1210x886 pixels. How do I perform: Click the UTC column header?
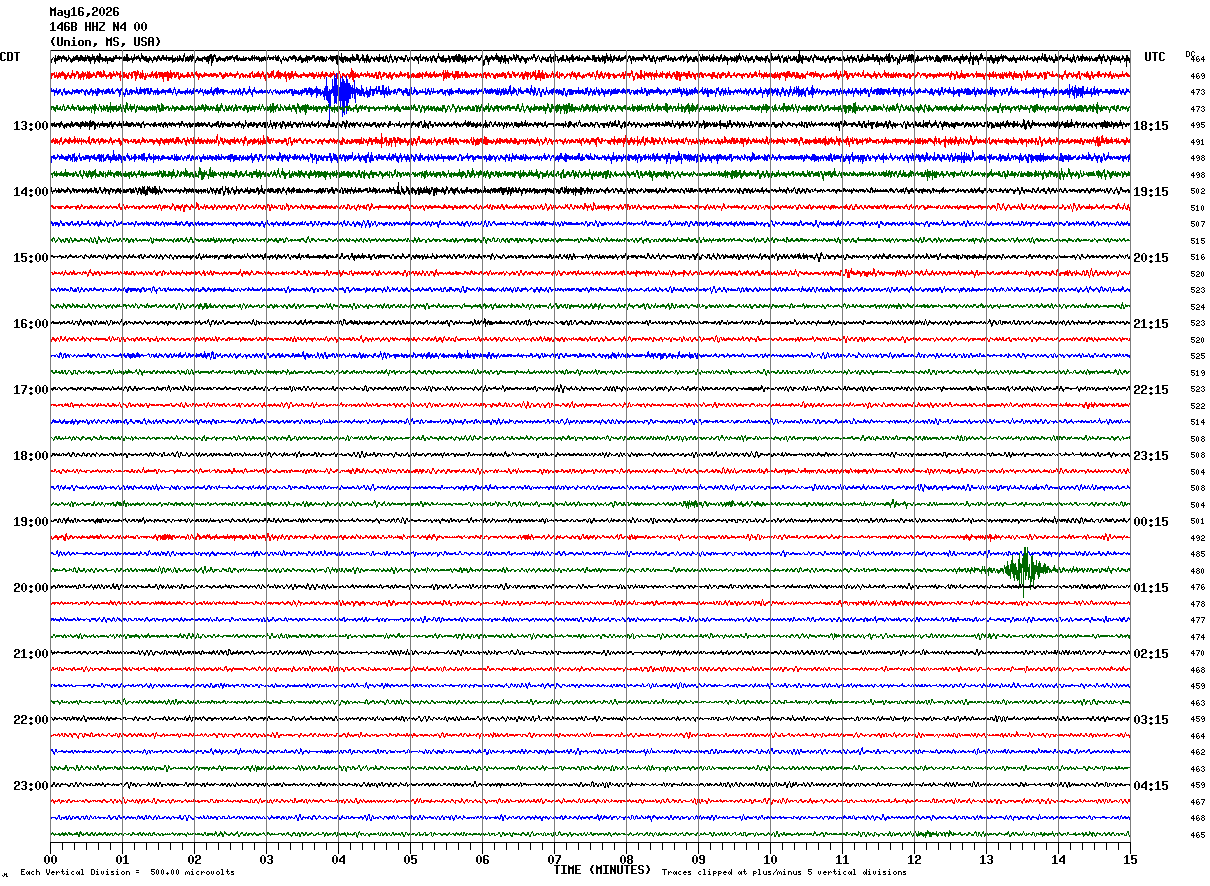coord(1155,57)
